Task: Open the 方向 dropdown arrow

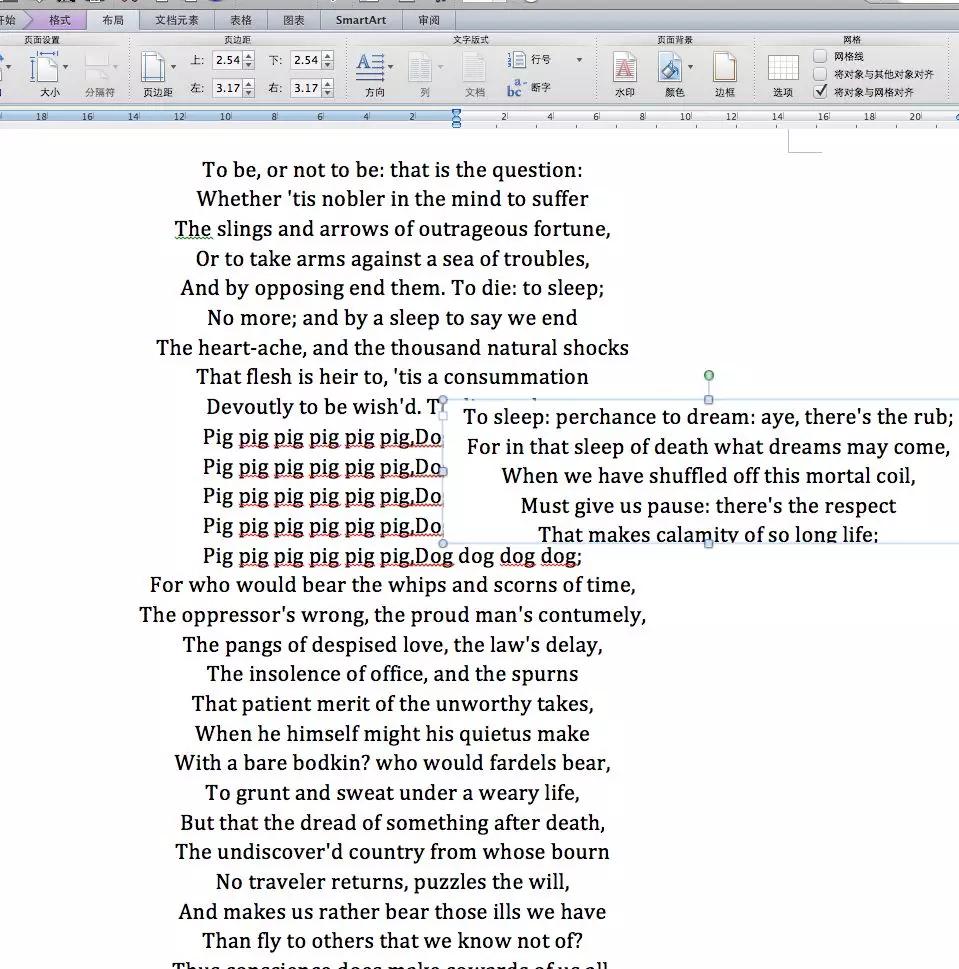Action: point(392,67)
